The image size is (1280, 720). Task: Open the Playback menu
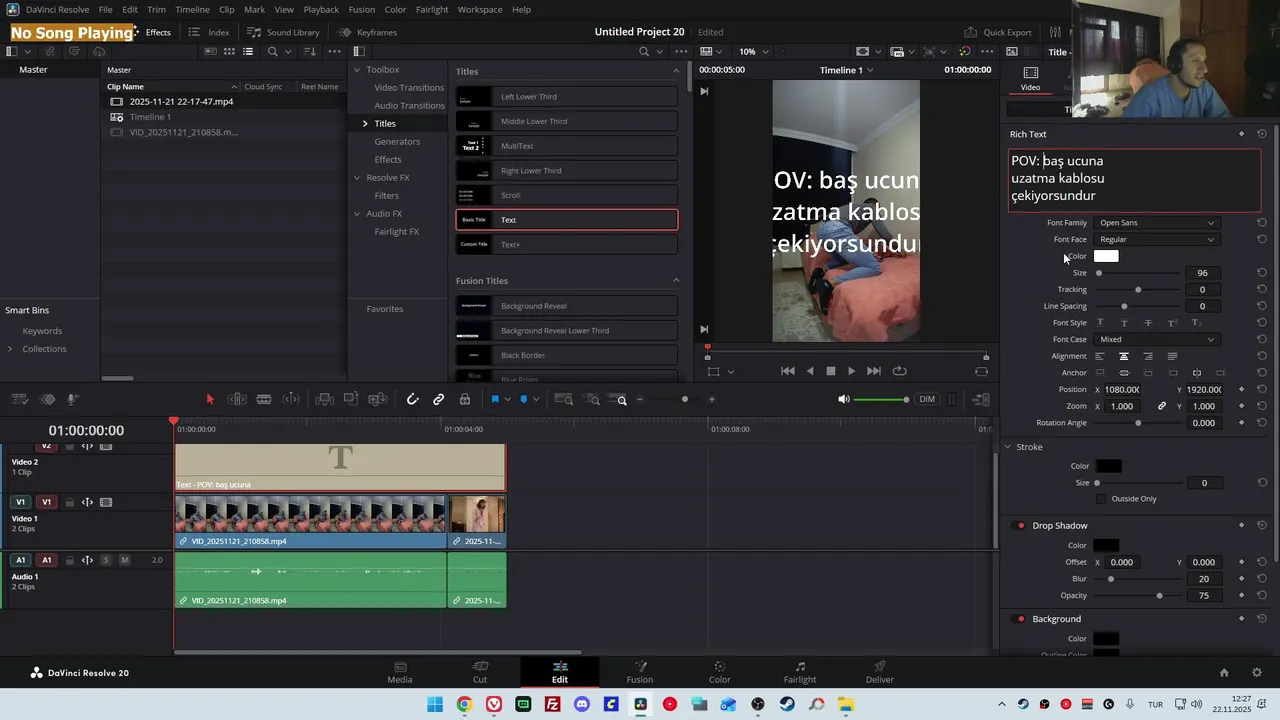click(x=321, y=9)
